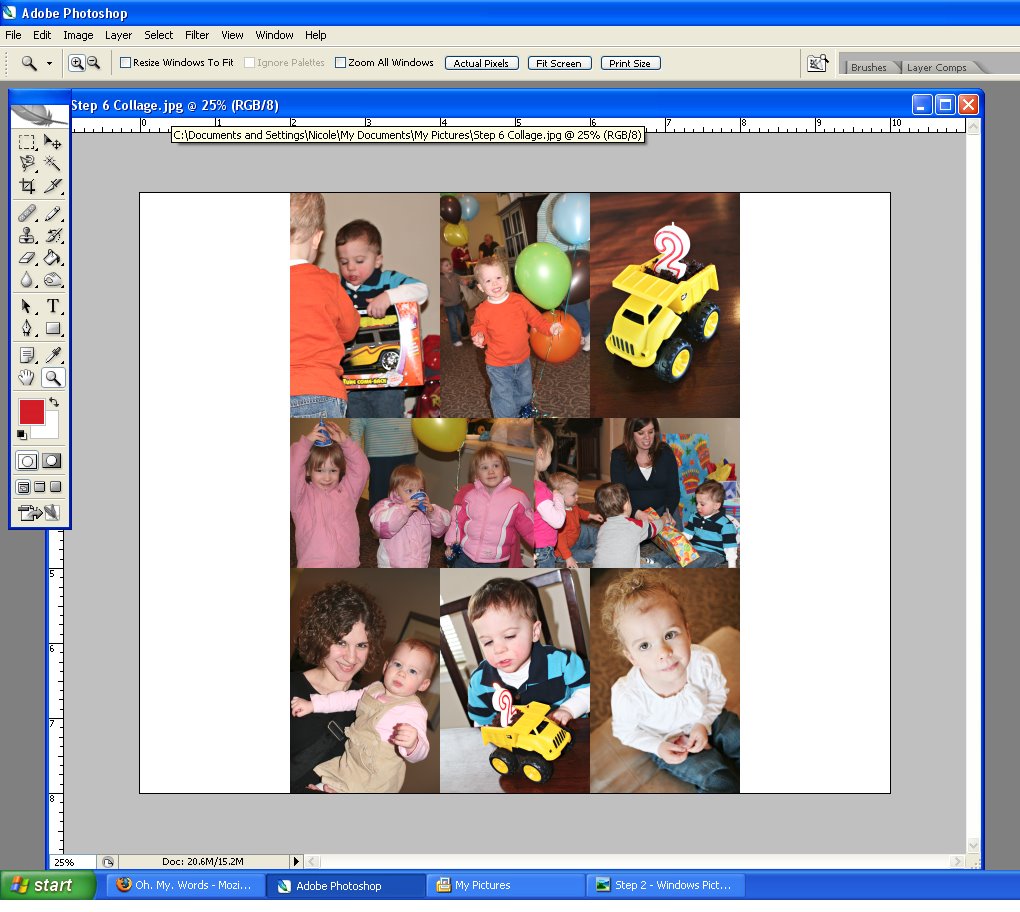Click the Actual Pixels button
1020x912 pixels.
point(481,63)
